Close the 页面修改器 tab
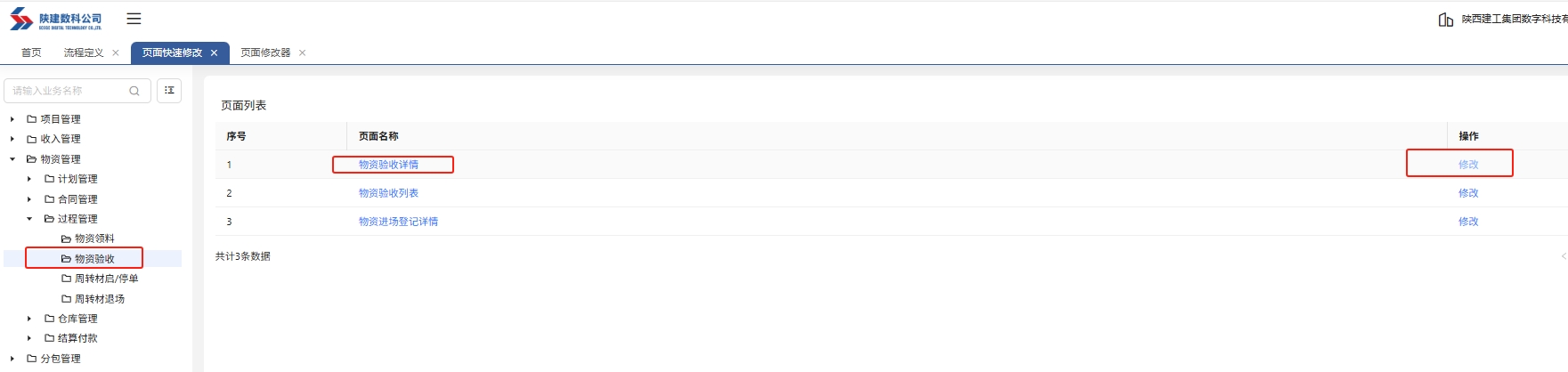Screen dimensions: 1568x372 click(303, 53)
